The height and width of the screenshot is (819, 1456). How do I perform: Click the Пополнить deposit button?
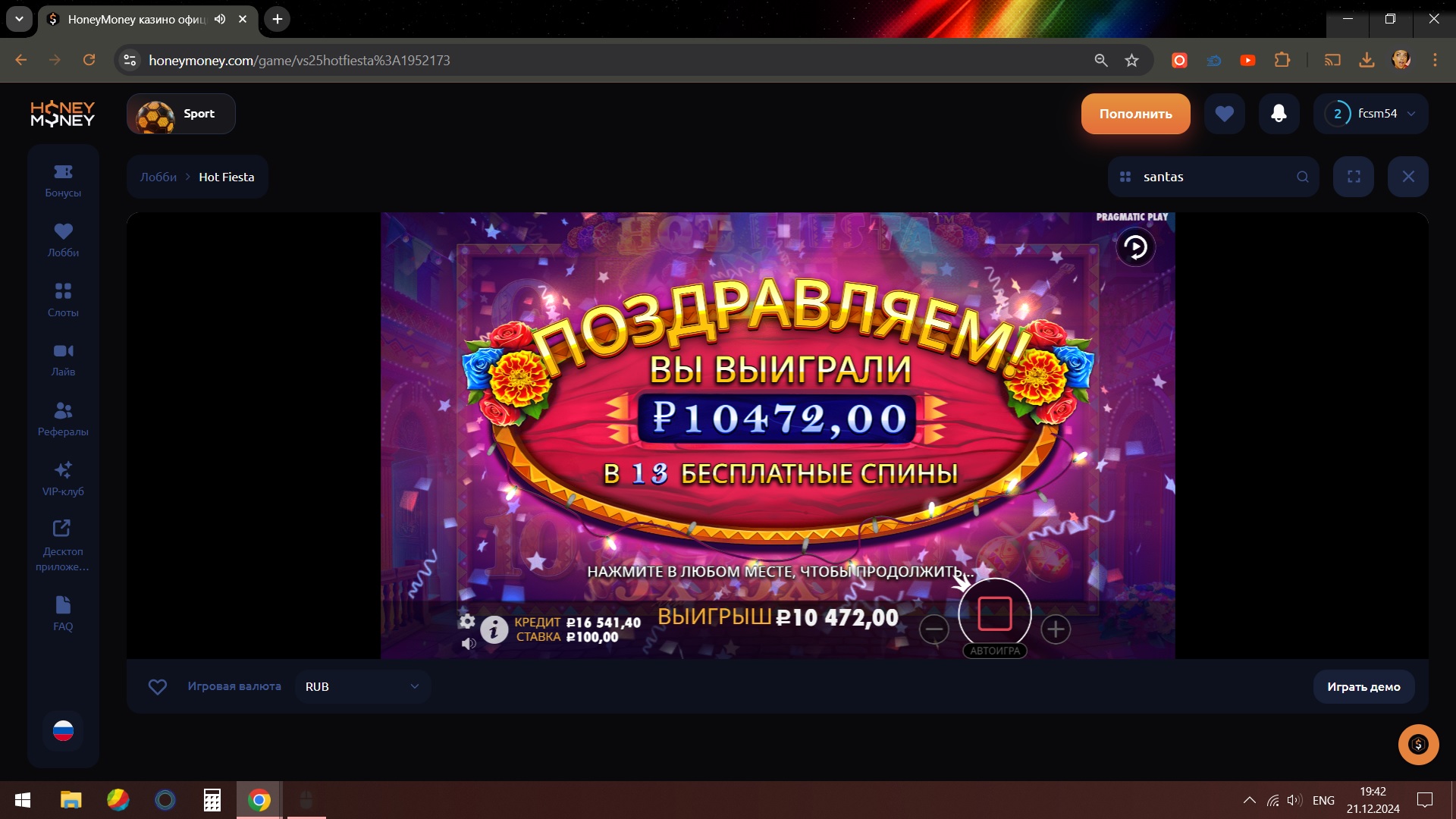coord(1135,114)
